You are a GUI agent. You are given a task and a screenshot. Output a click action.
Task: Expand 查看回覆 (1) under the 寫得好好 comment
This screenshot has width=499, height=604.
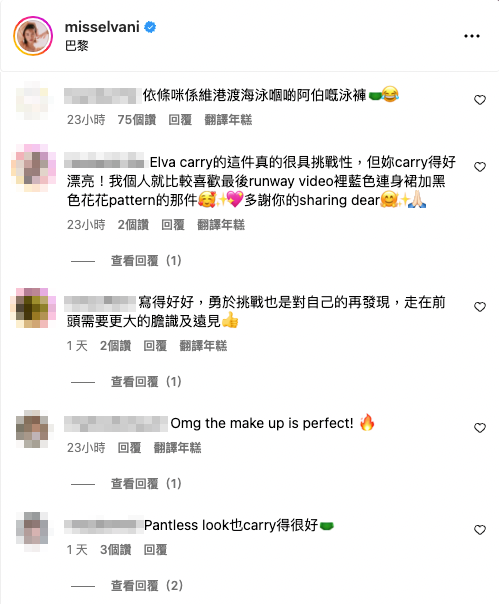pyautogui.click(x=146, y=382)
